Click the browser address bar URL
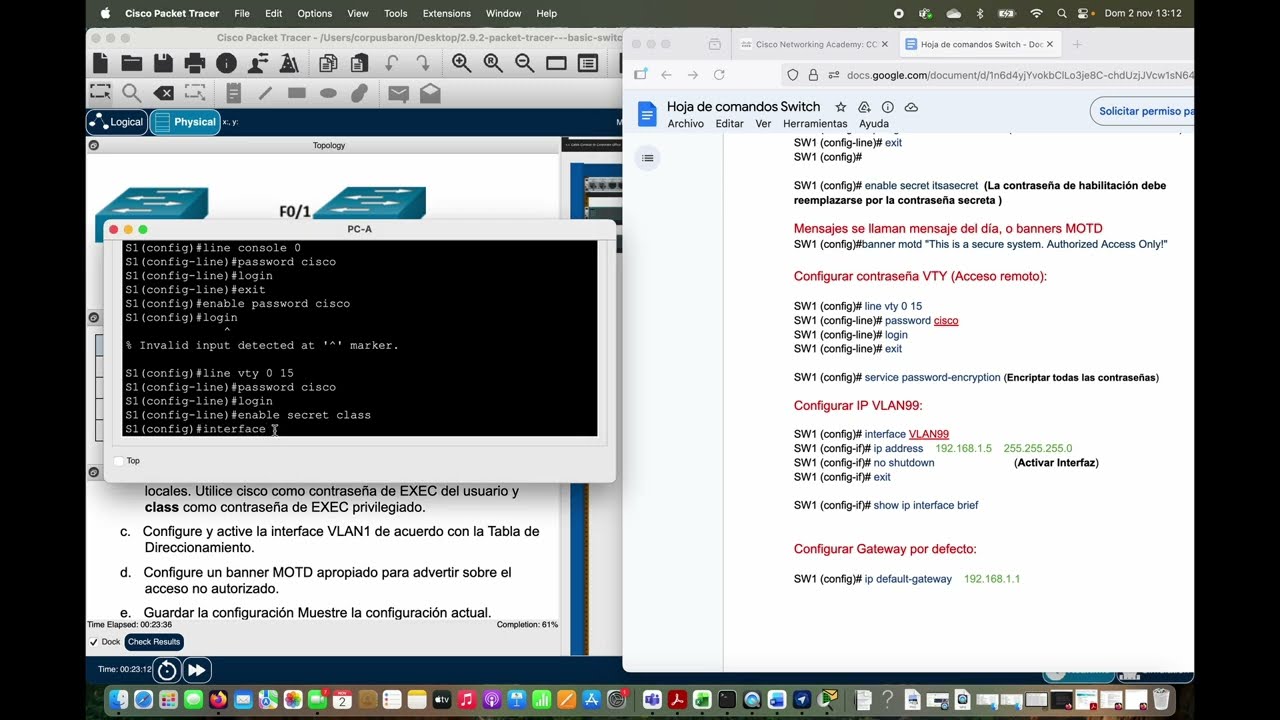The height and width of the screenshot is (720, 1280). 1020,75
